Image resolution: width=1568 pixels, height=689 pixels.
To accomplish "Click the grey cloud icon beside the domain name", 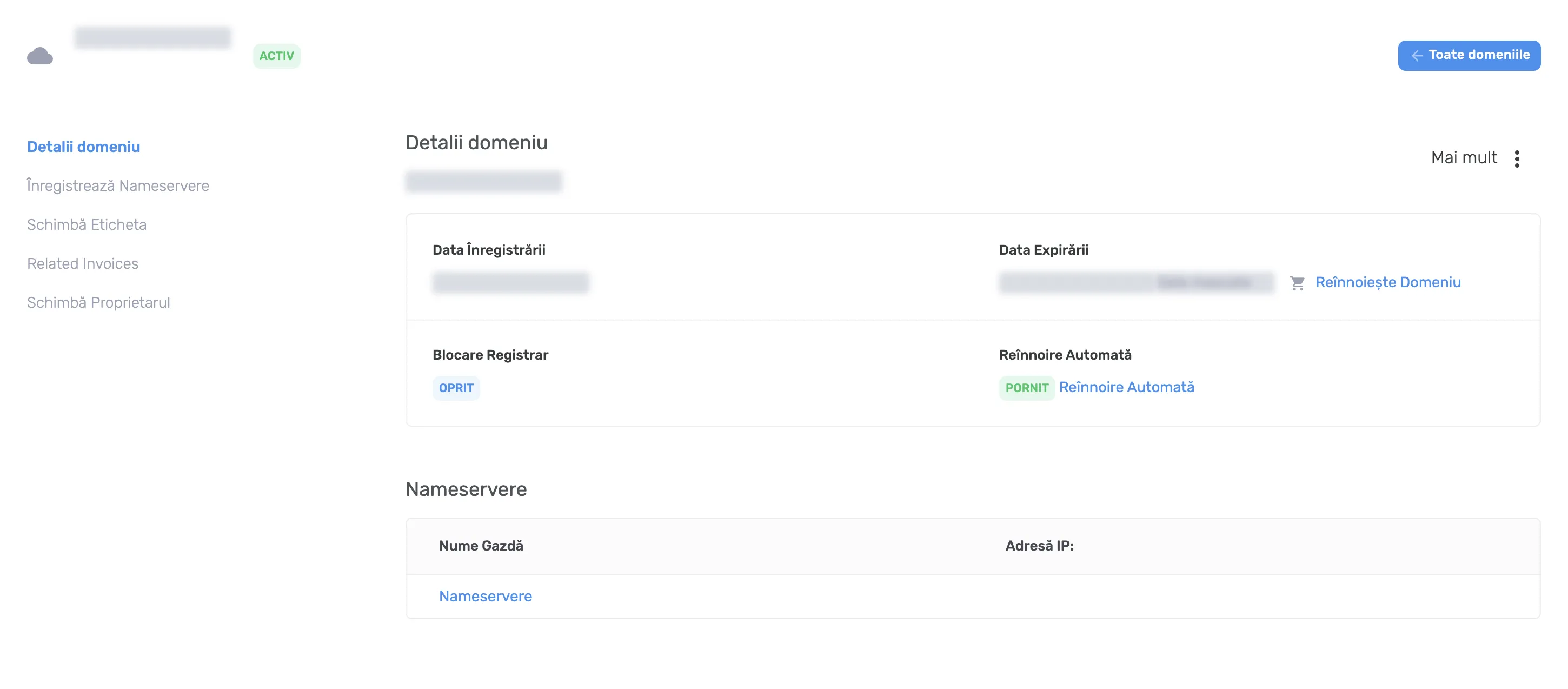I will click(40, 56).
